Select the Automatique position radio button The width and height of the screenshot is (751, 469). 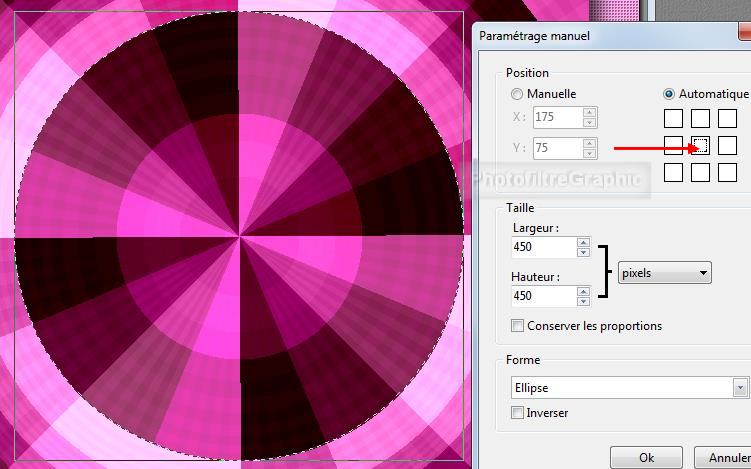pyautogui.click(x=669, y=94)
